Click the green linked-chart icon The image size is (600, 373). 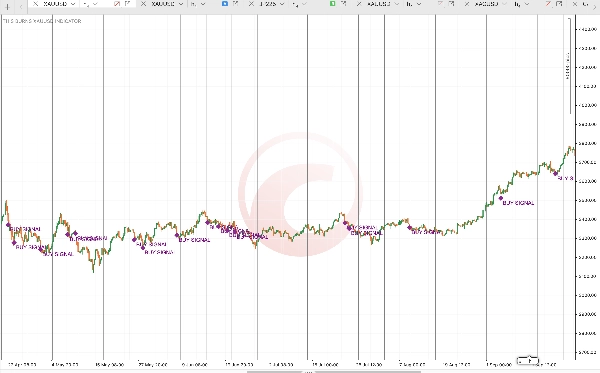(333, 3)
